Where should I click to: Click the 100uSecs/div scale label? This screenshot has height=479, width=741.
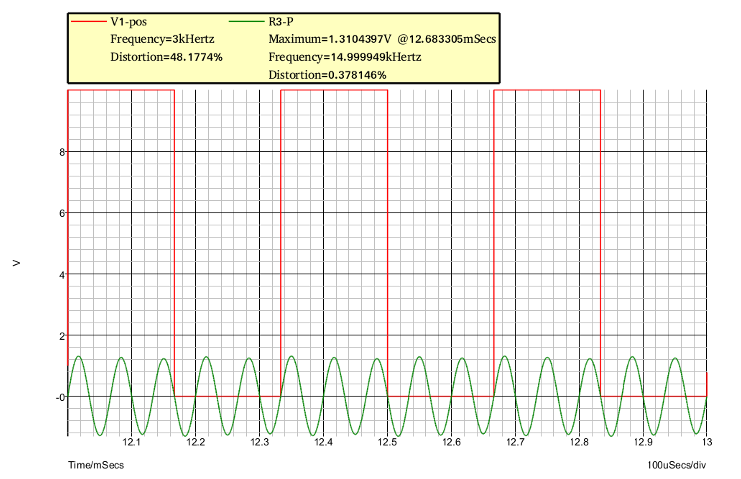tap(677, 465)
